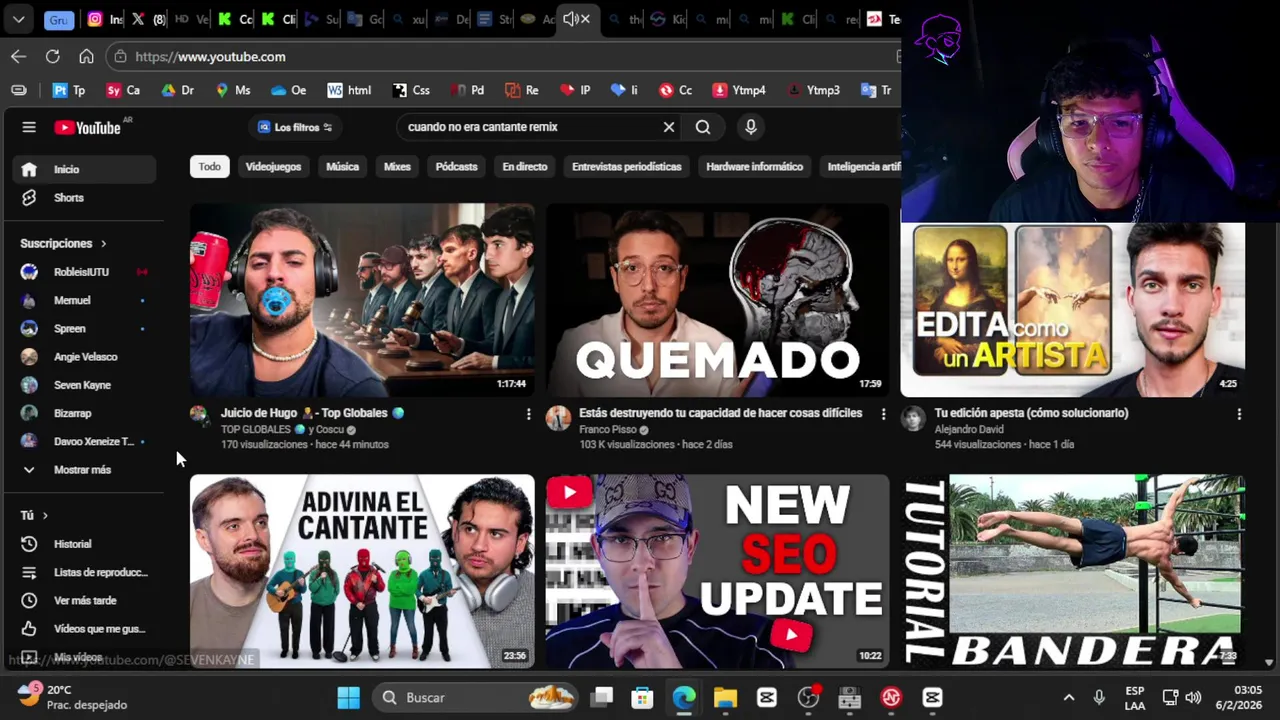Click the browser home icon
Viewport: 1280px width, 720px height.
(x=87, y=57)
